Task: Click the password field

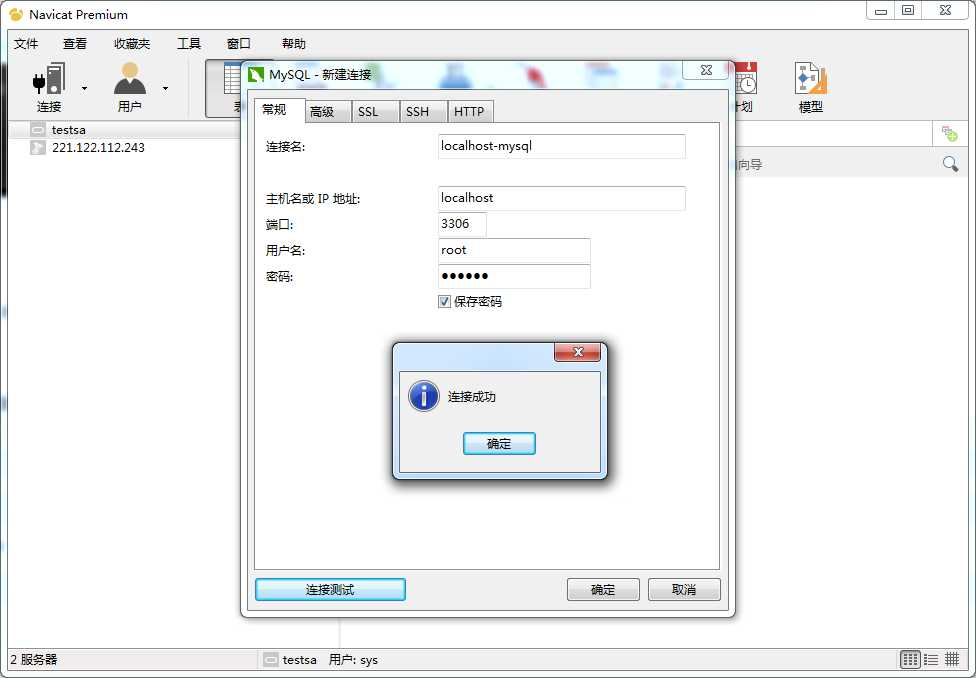Action: coord(514,276)
